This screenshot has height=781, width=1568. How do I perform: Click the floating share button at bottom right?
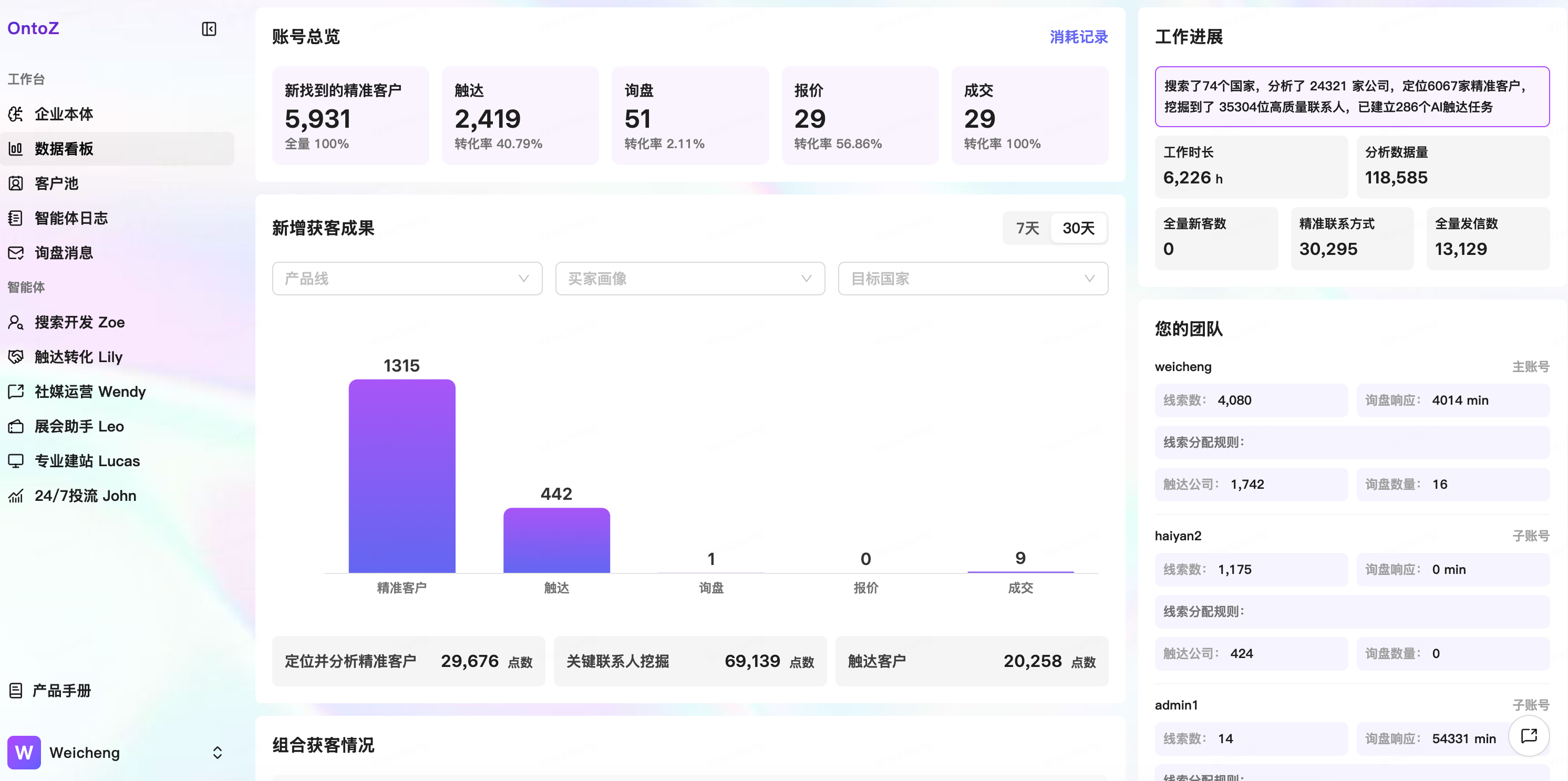click(1529, 735)
